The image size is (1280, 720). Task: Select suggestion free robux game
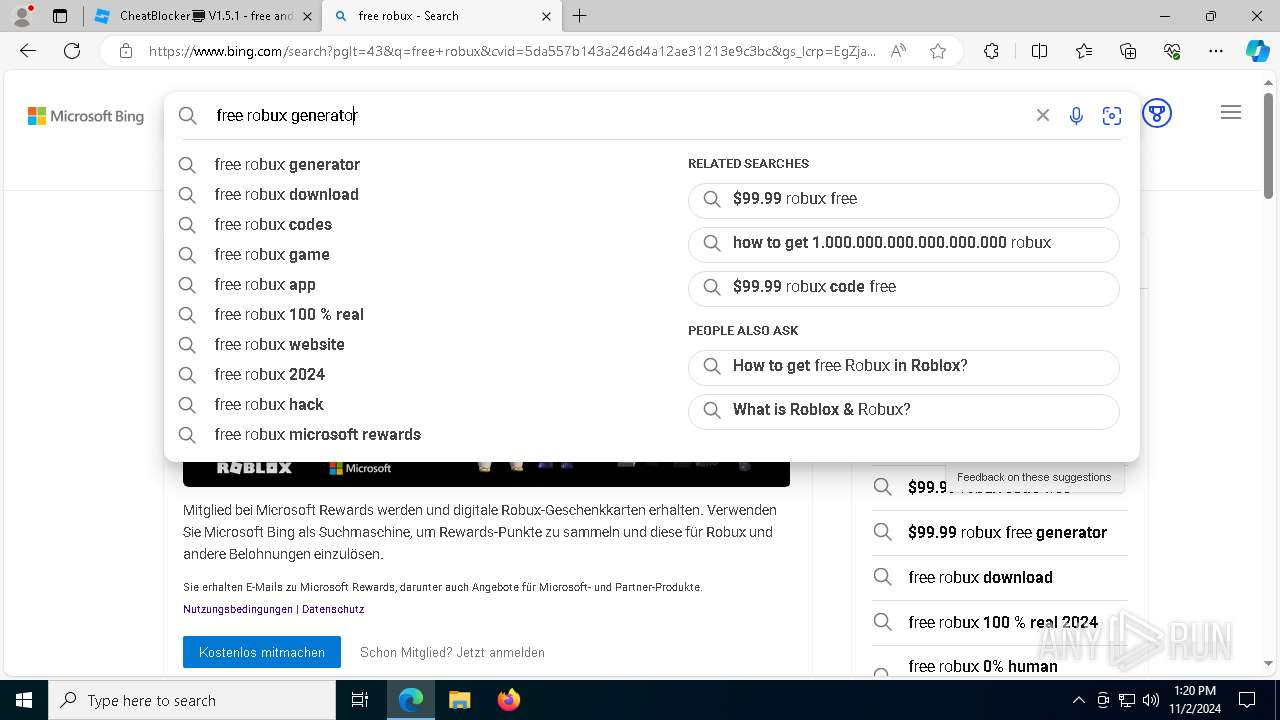272,254
